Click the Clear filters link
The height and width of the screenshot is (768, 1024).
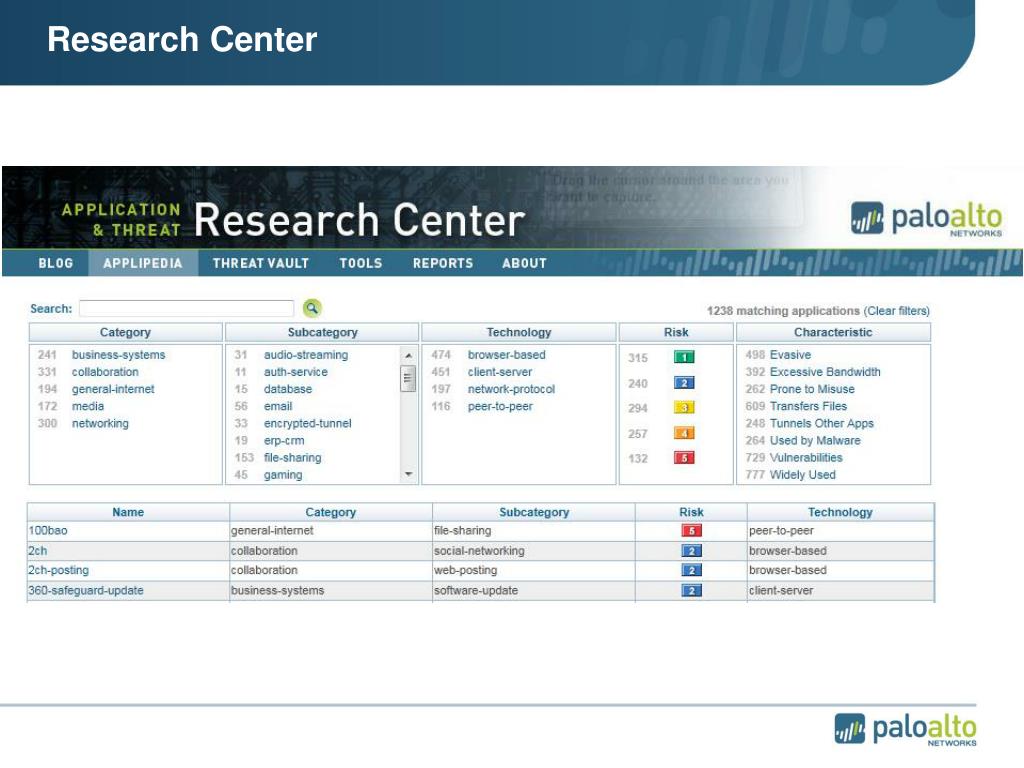coord(897,311)
